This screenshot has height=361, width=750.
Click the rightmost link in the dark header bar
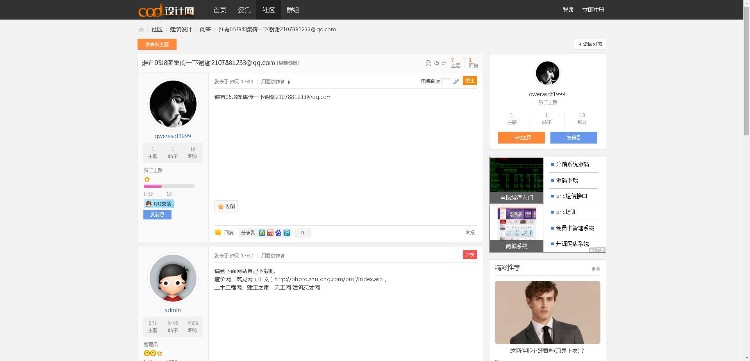593,10
